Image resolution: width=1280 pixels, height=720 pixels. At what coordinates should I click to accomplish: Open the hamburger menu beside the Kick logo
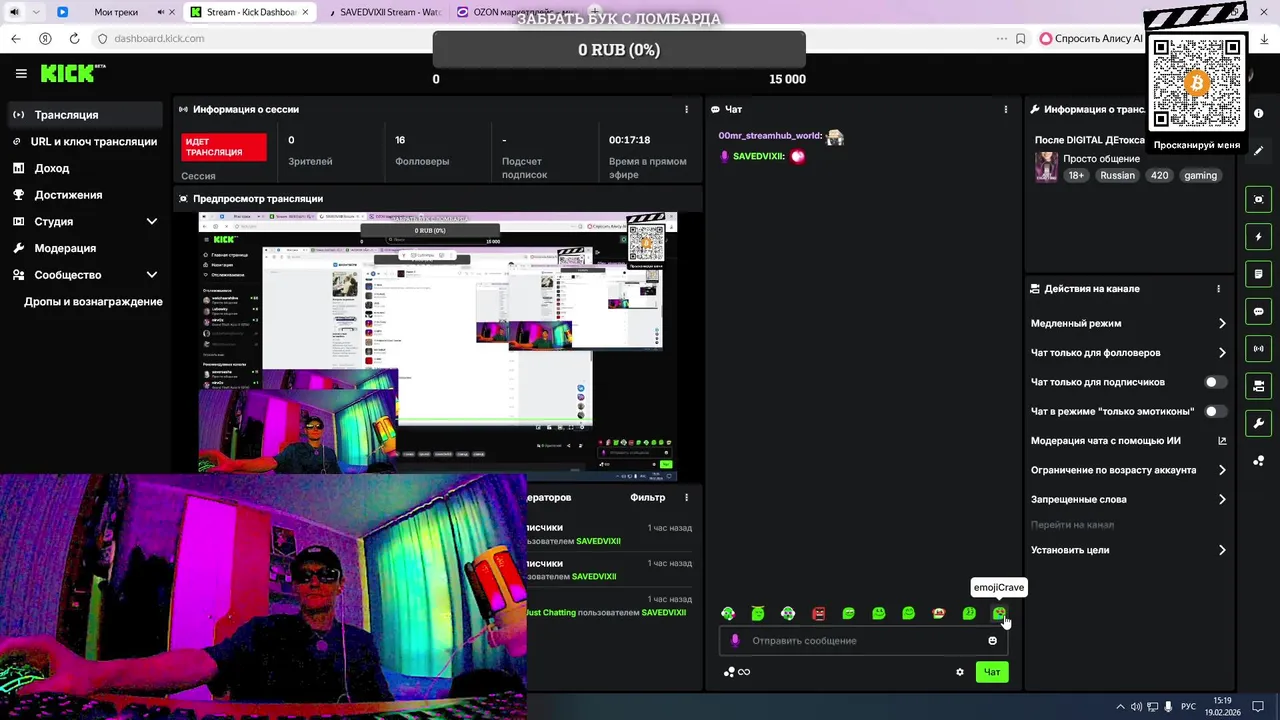pyautogui.click(x=21, y=73)
